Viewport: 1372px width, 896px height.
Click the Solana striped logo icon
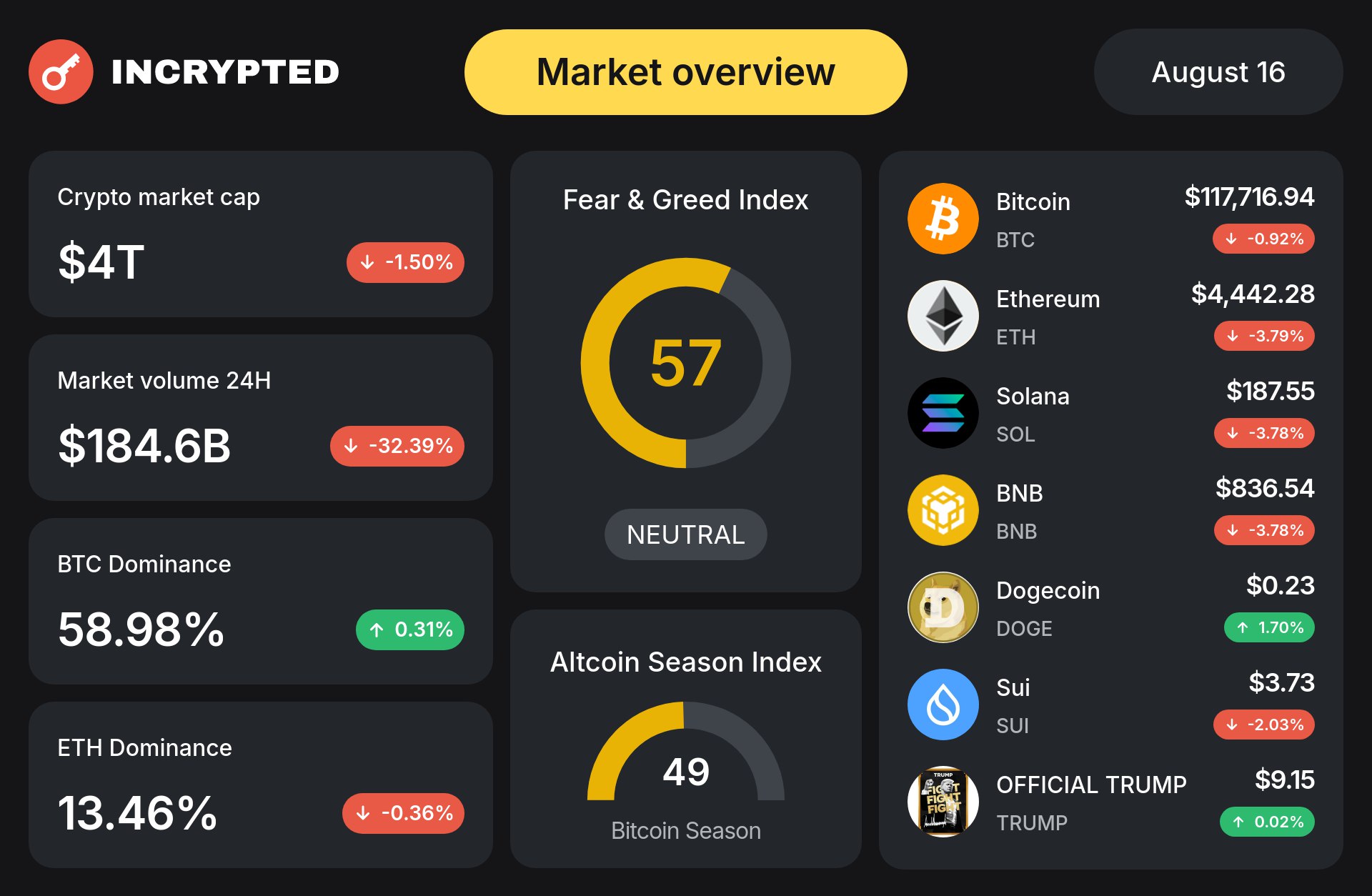[x=943, y=413]
